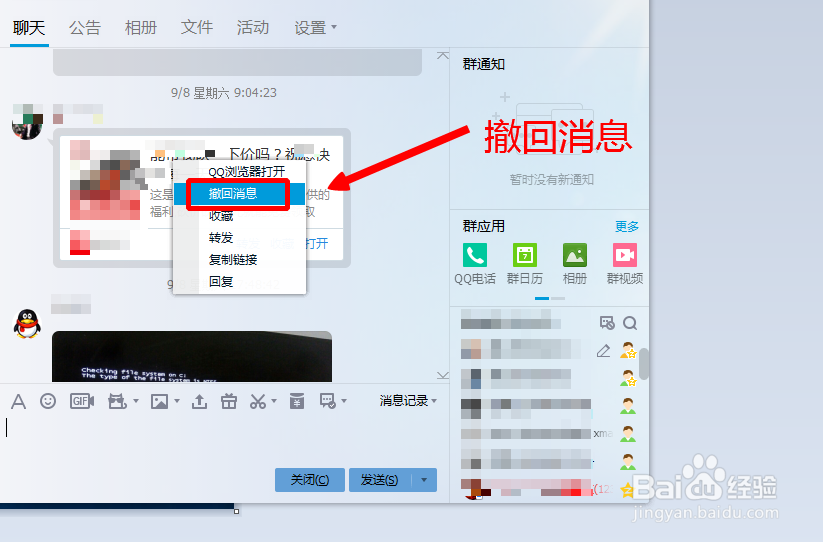Viewport: 823px width, 542px height.
Task: Choose 转发 from context menu
Action: 239,238
